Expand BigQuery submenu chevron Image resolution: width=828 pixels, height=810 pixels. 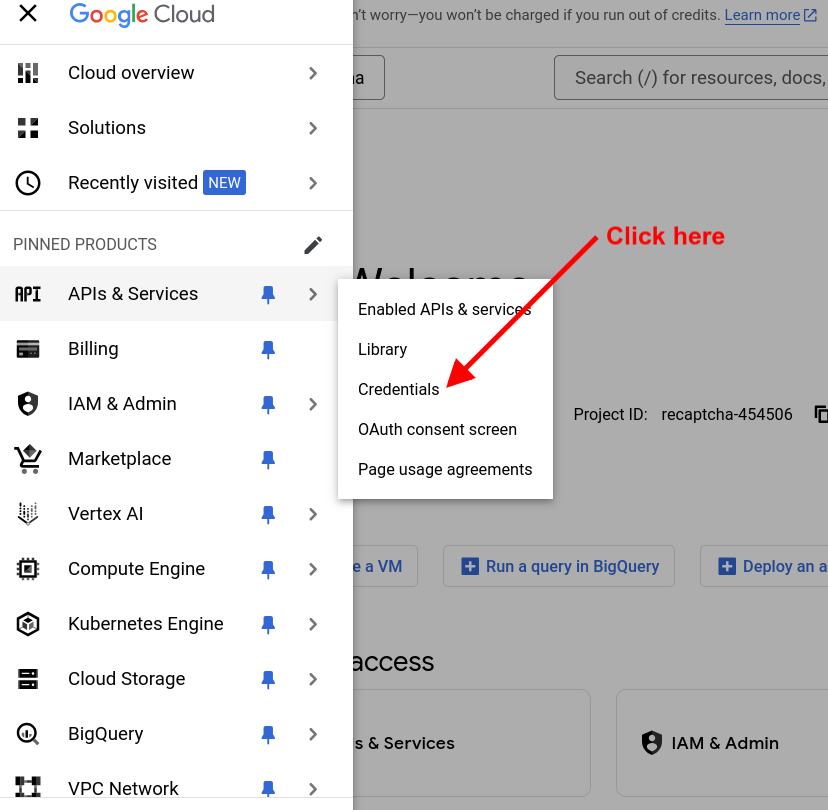click(x=313, y=734)
